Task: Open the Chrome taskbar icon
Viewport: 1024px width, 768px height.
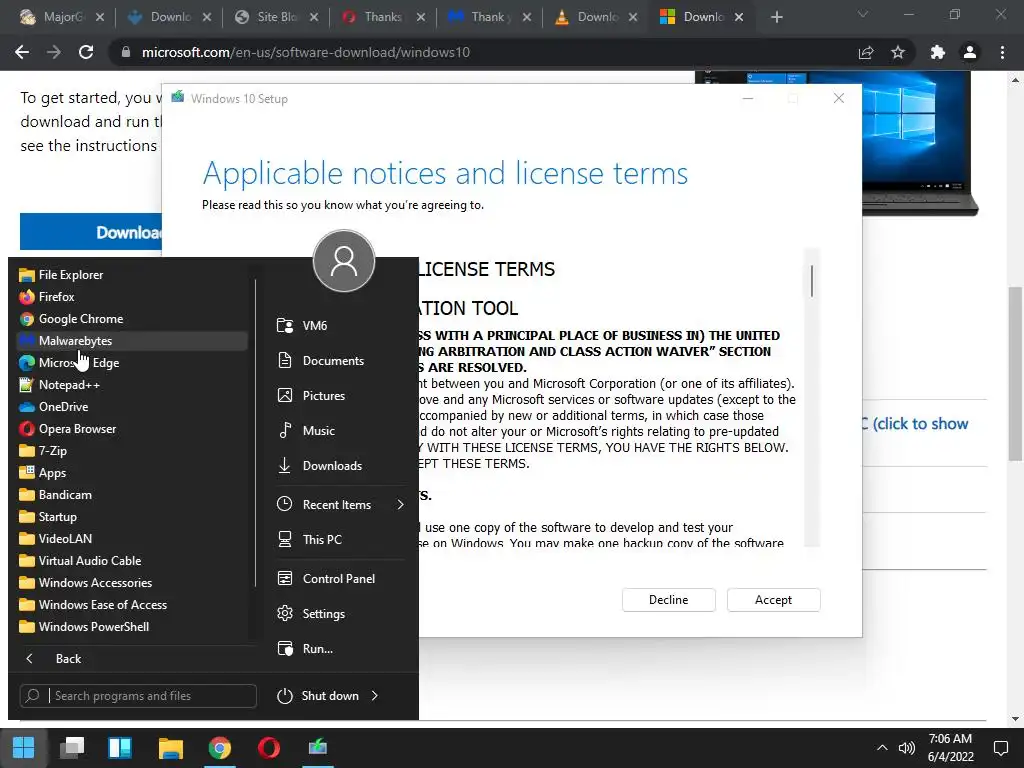Action: pos(220,748)
